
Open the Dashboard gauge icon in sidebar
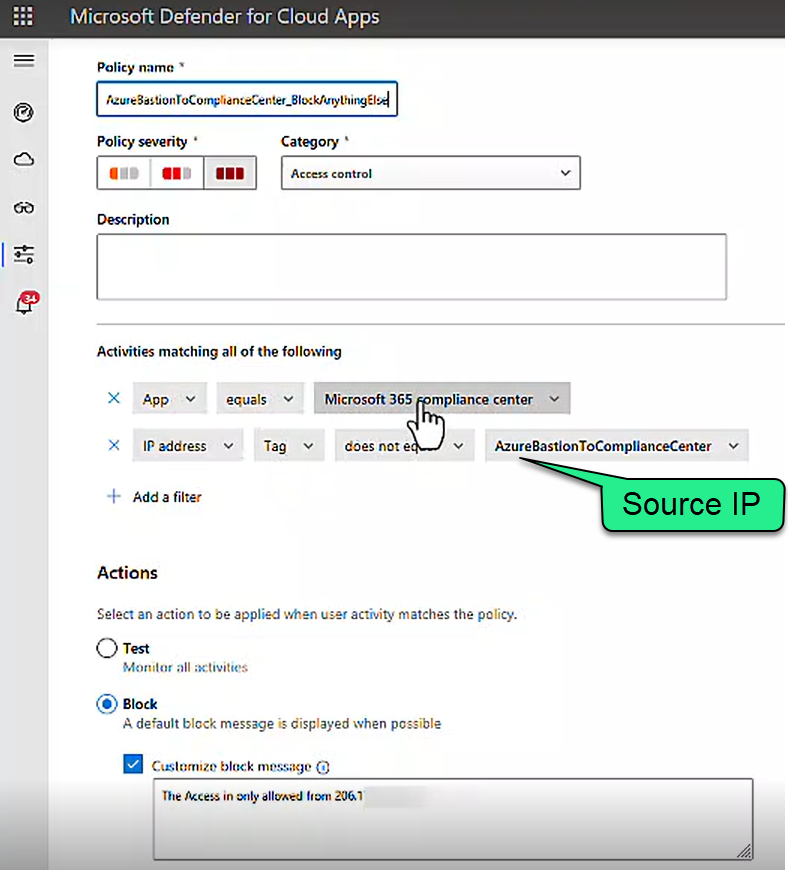23,113
